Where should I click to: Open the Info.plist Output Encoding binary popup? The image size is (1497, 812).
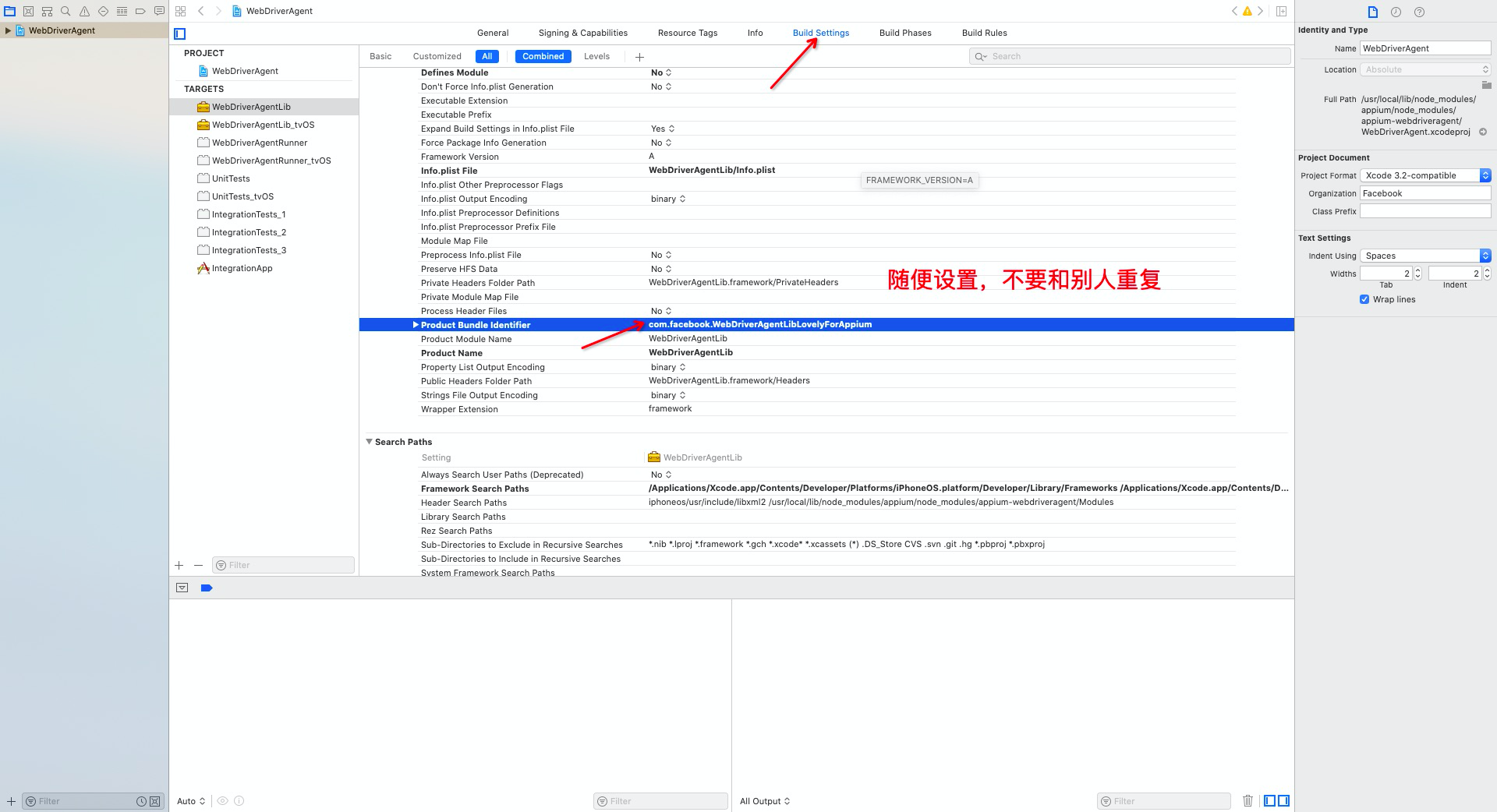click(x=668, y=199)
